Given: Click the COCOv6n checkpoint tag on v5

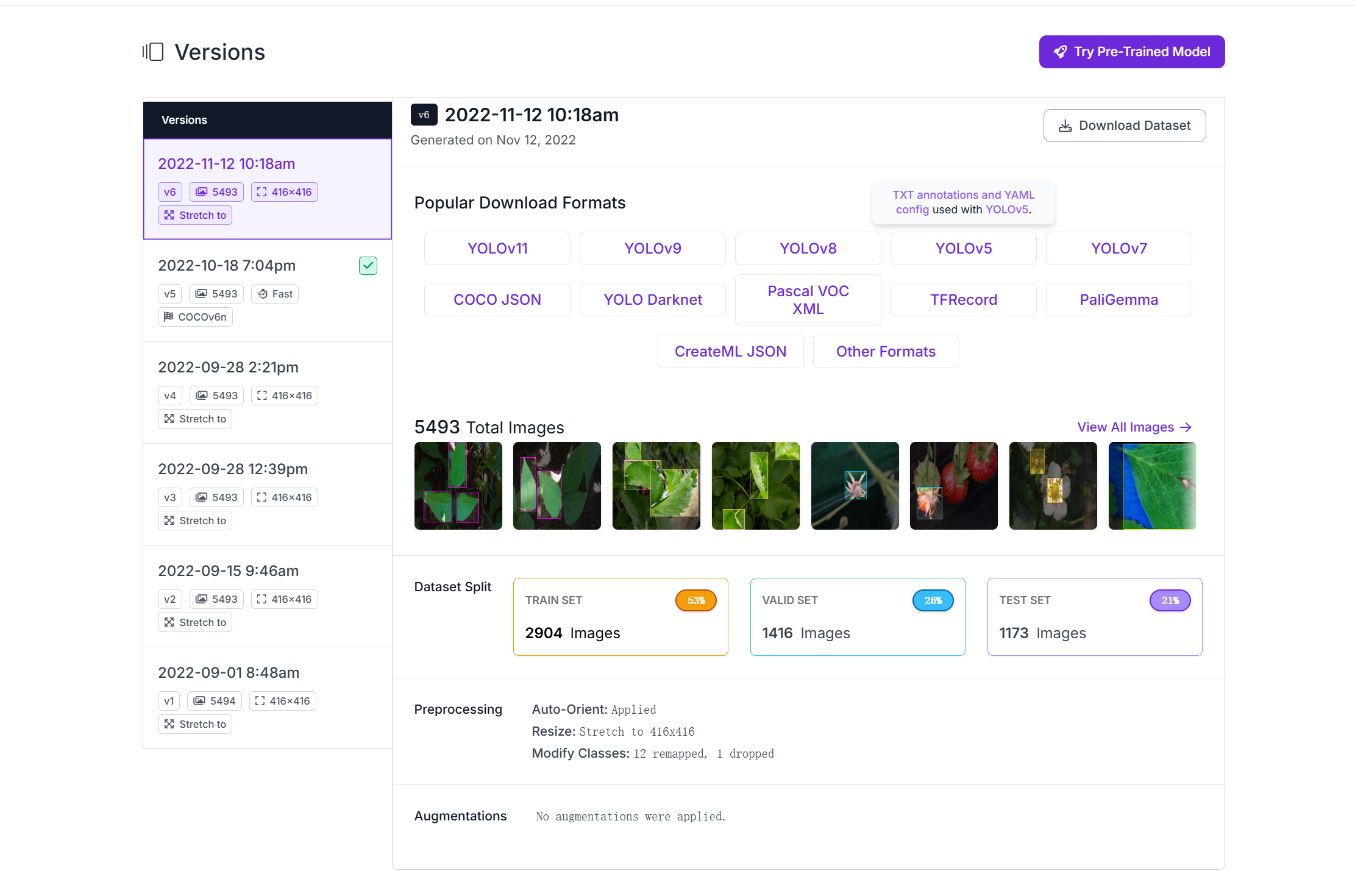Looking at the screenshot, I should point(195,317).
